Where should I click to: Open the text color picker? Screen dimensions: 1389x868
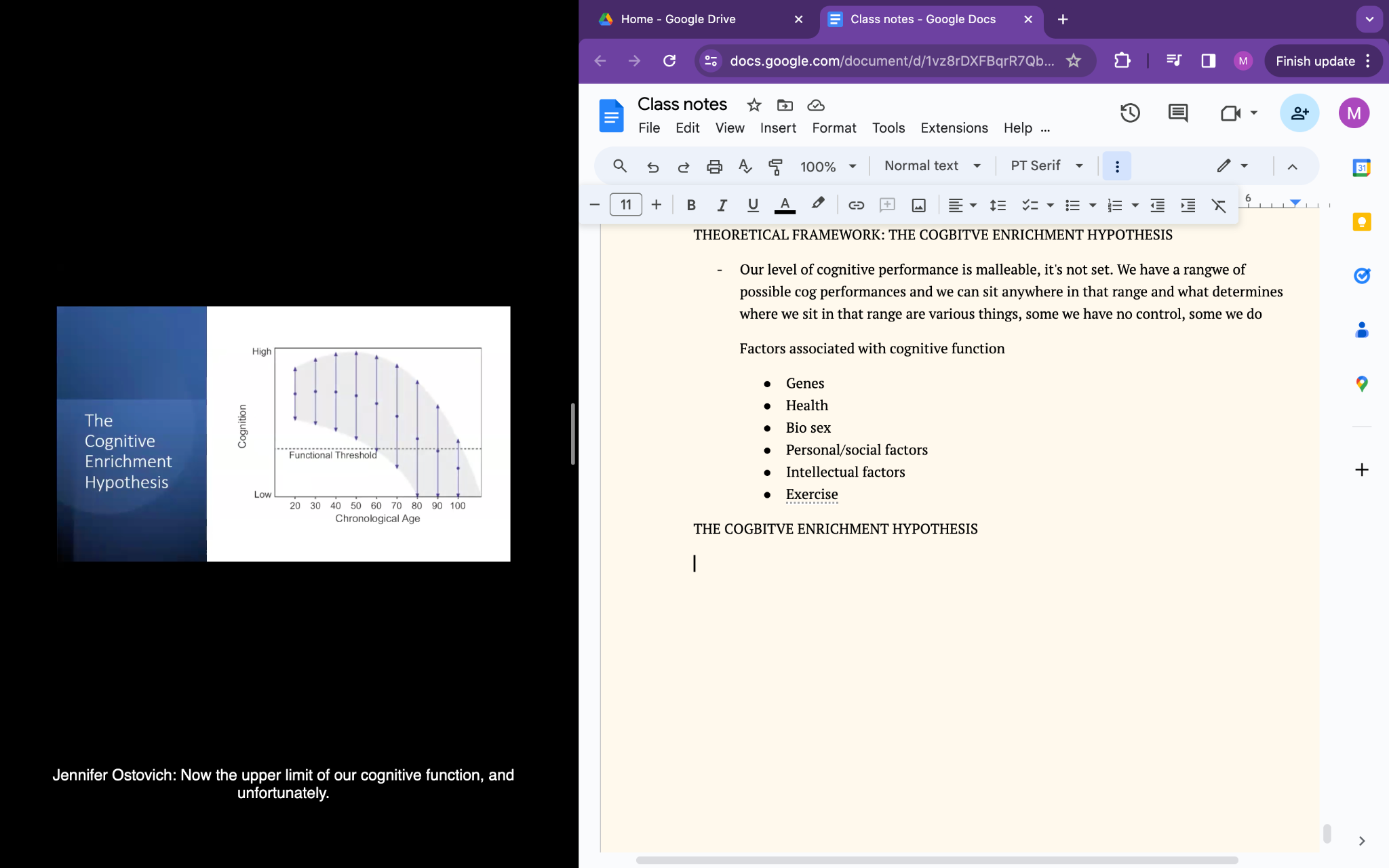pyautogui.click(x=785, y=205)
